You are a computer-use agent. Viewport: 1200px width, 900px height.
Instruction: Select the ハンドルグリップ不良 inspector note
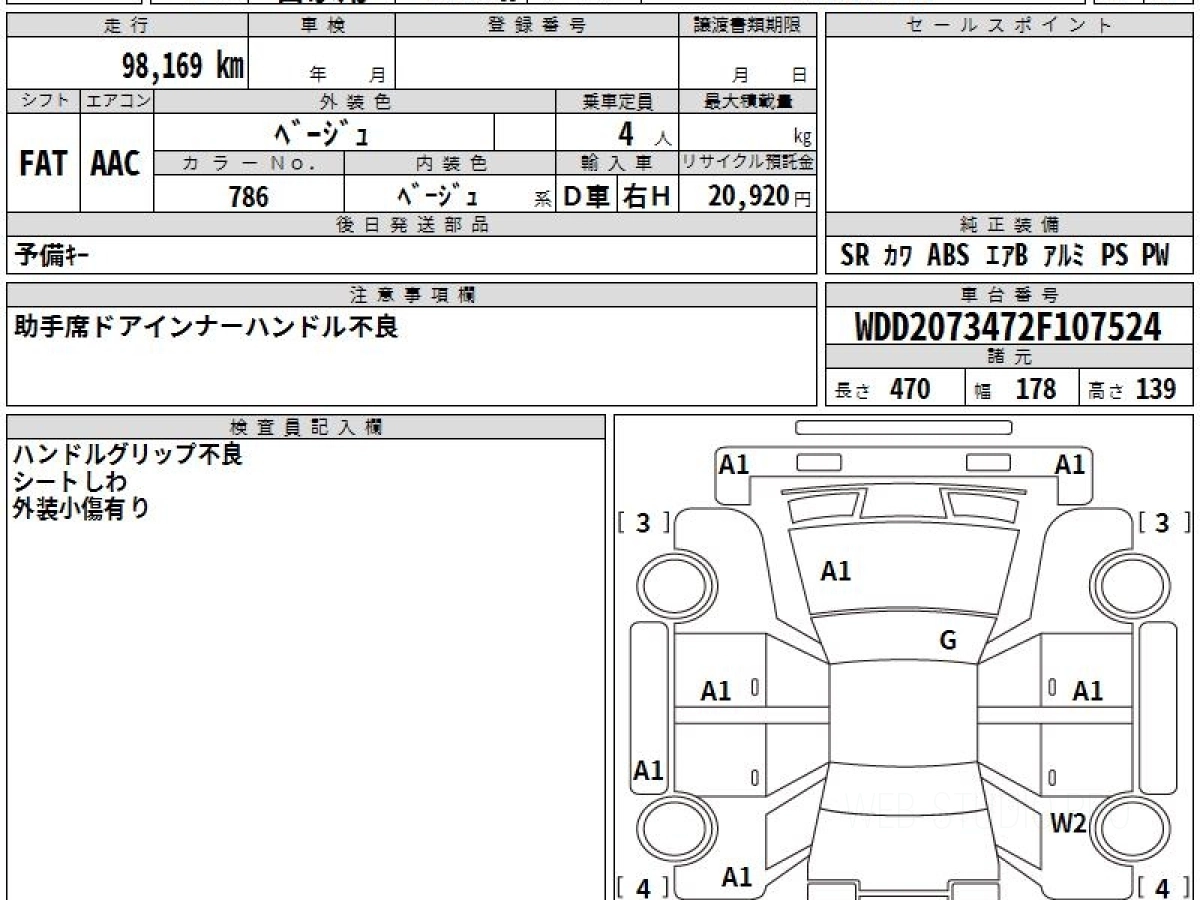(128, 455)
